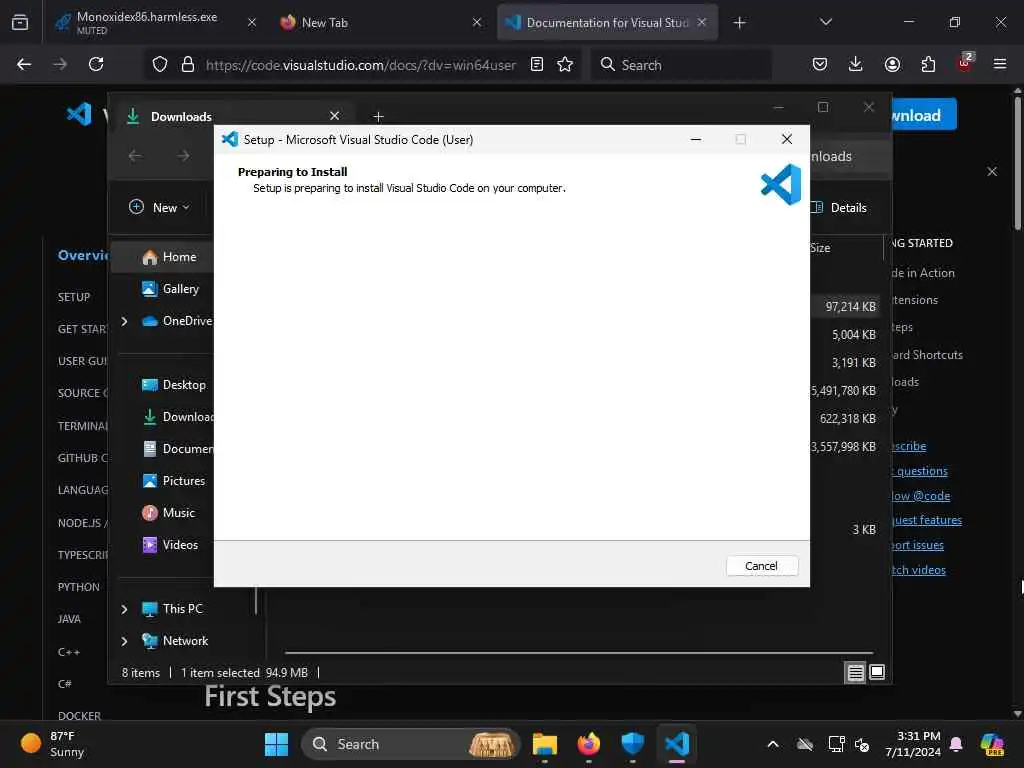Close the webpage side banner
Image resolution: width=1024 pixels, height=768 pixels.
click(992, 171)
